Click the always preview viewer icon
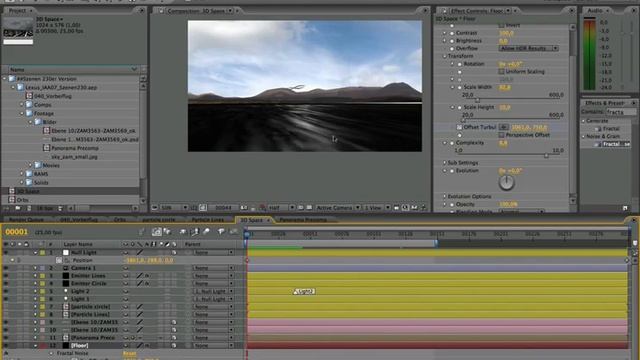 click(155, 208)
